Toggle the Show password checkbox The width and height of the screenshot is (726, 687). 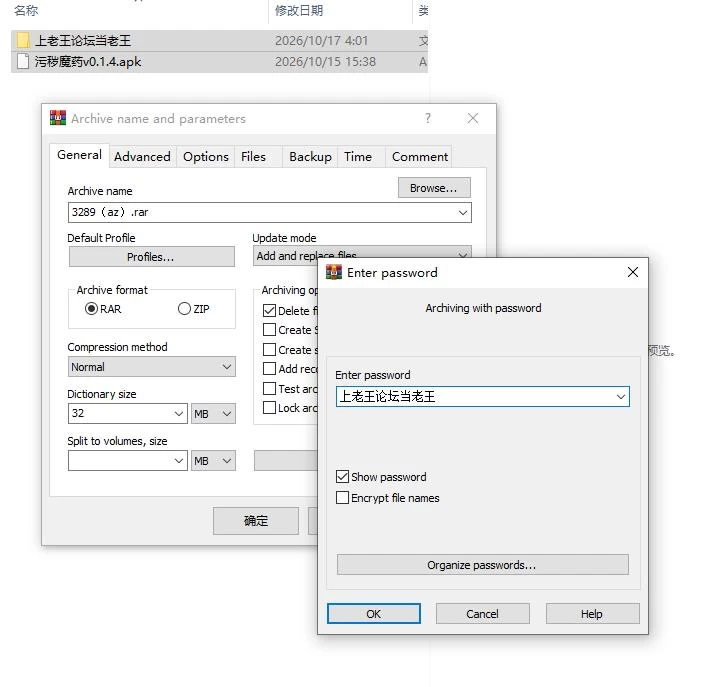(342, 477)
